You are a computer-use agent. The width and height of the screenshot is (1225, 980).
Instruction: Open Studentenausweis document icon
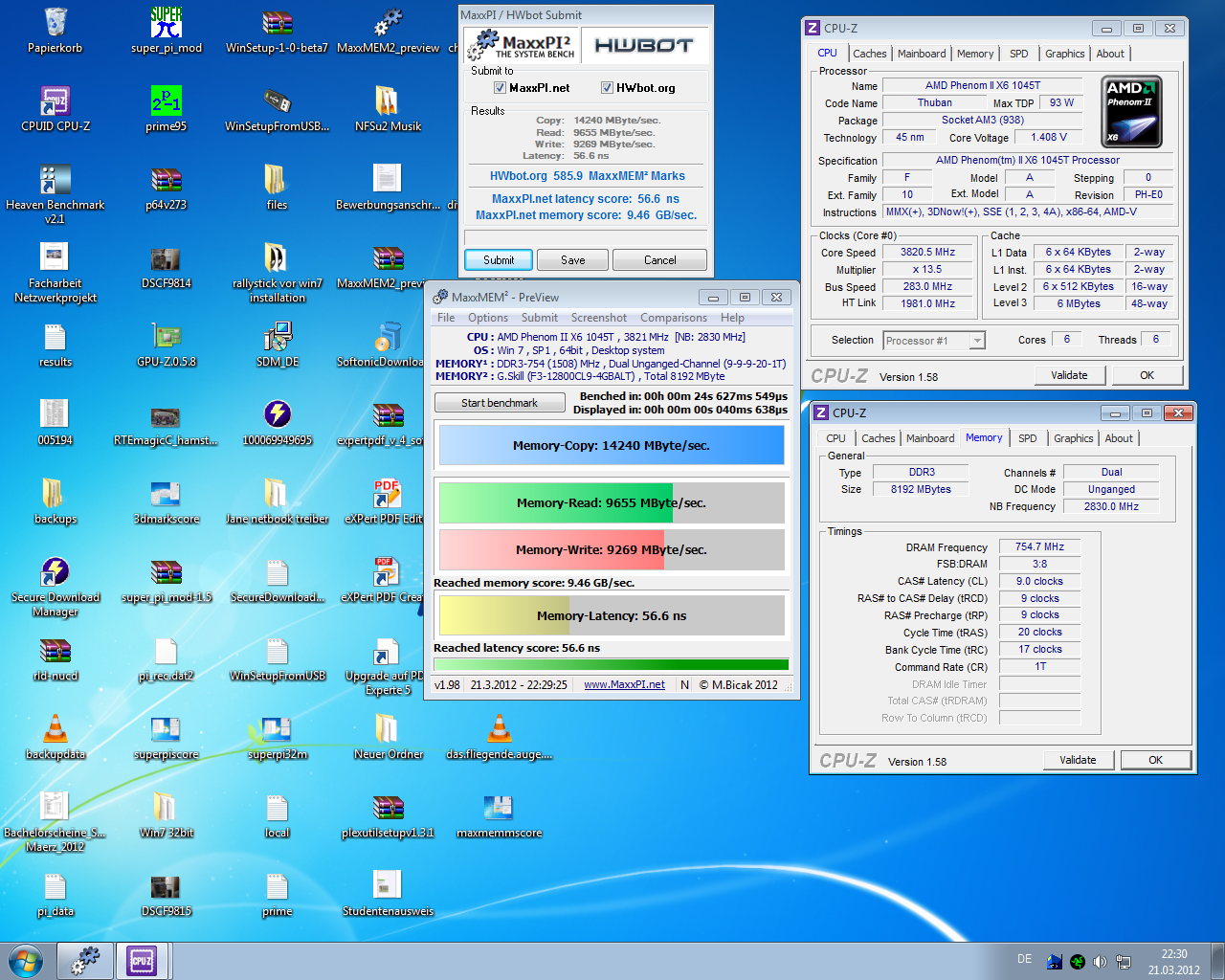(x=388, y=894)
